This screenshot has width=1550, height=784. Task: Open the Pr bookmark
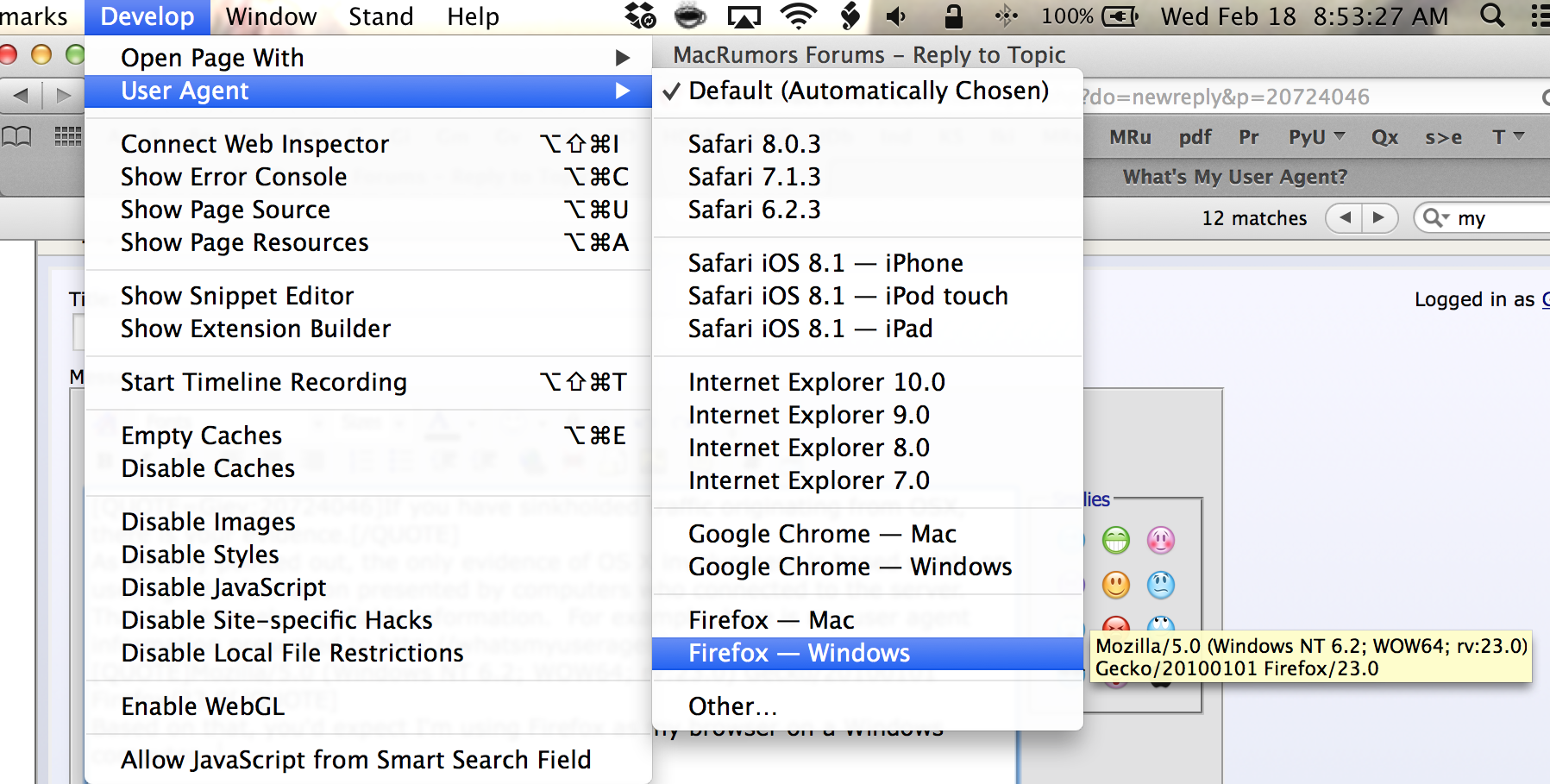[1248, 137]
